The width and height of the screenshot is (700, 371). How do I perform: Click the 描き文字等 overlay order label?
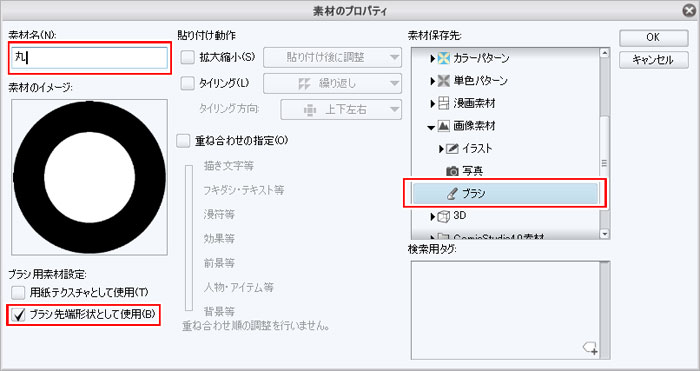point(229,166)
